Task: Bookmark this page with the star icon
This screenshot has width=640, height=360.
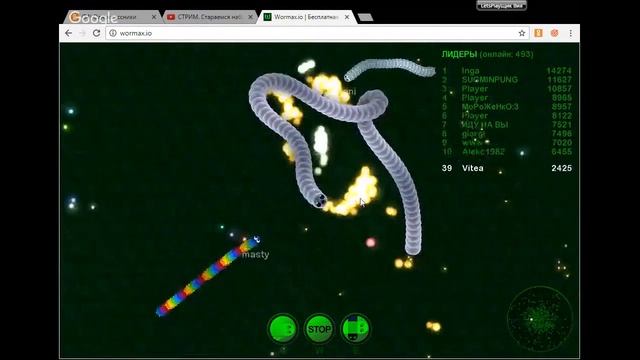Action: pos(522,33)
